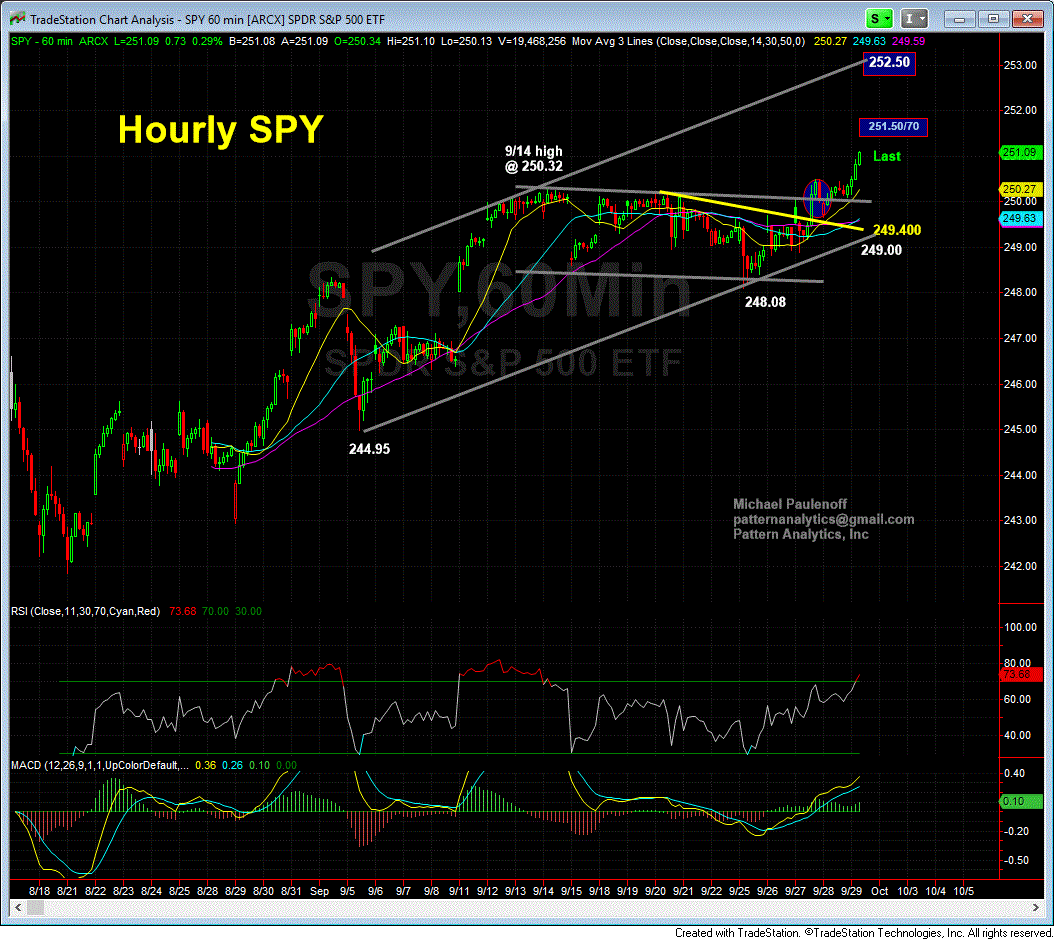The image size is (1054, 939).
Task: Click the TradeStation icon in the title bar
Action: click(17, 19)
